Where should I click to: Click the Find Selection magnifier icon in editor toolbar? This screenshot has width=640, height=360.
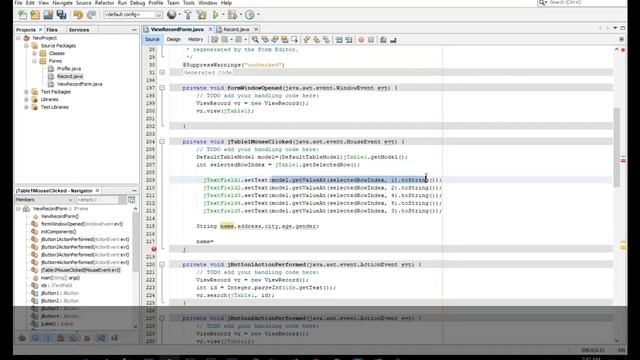[255, 40]
